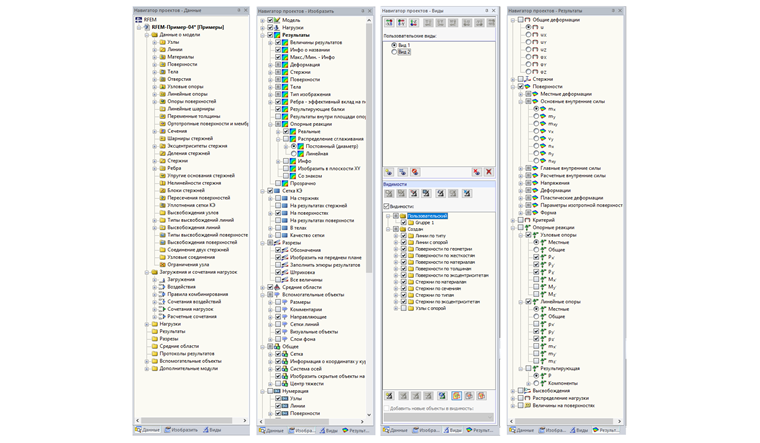Click the Разрезы section icon in Display navigator
This screenshot has width=760, height=443.
click(x=278, y=243)
